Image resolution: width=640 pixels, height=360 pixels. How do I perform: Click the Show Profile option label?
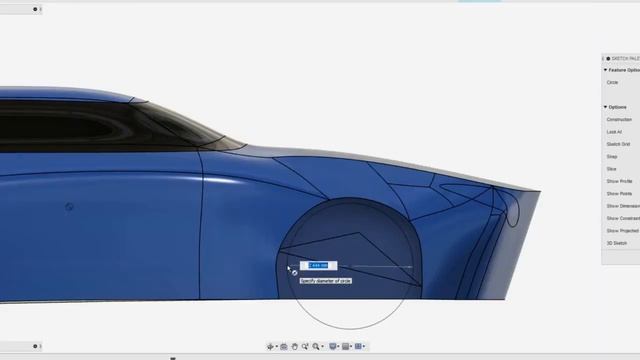click(x=619, y=181)
